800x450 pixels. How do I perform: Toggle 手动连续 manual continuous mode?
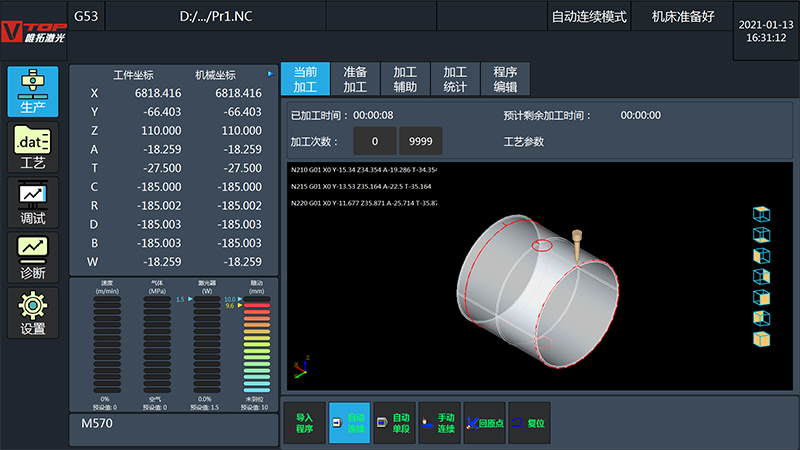click(x=439, y=423)
